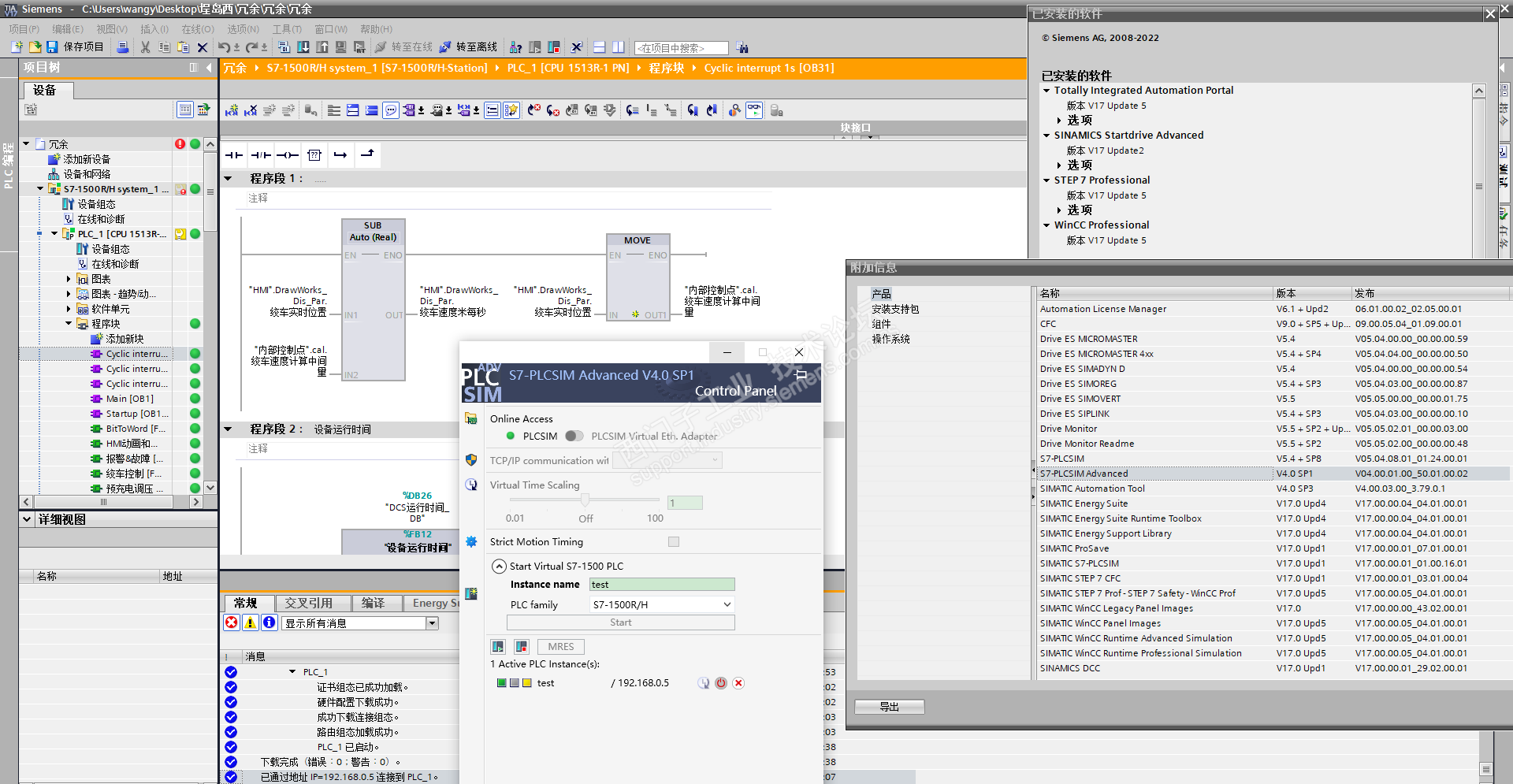Undo the last action

point(224,47)
